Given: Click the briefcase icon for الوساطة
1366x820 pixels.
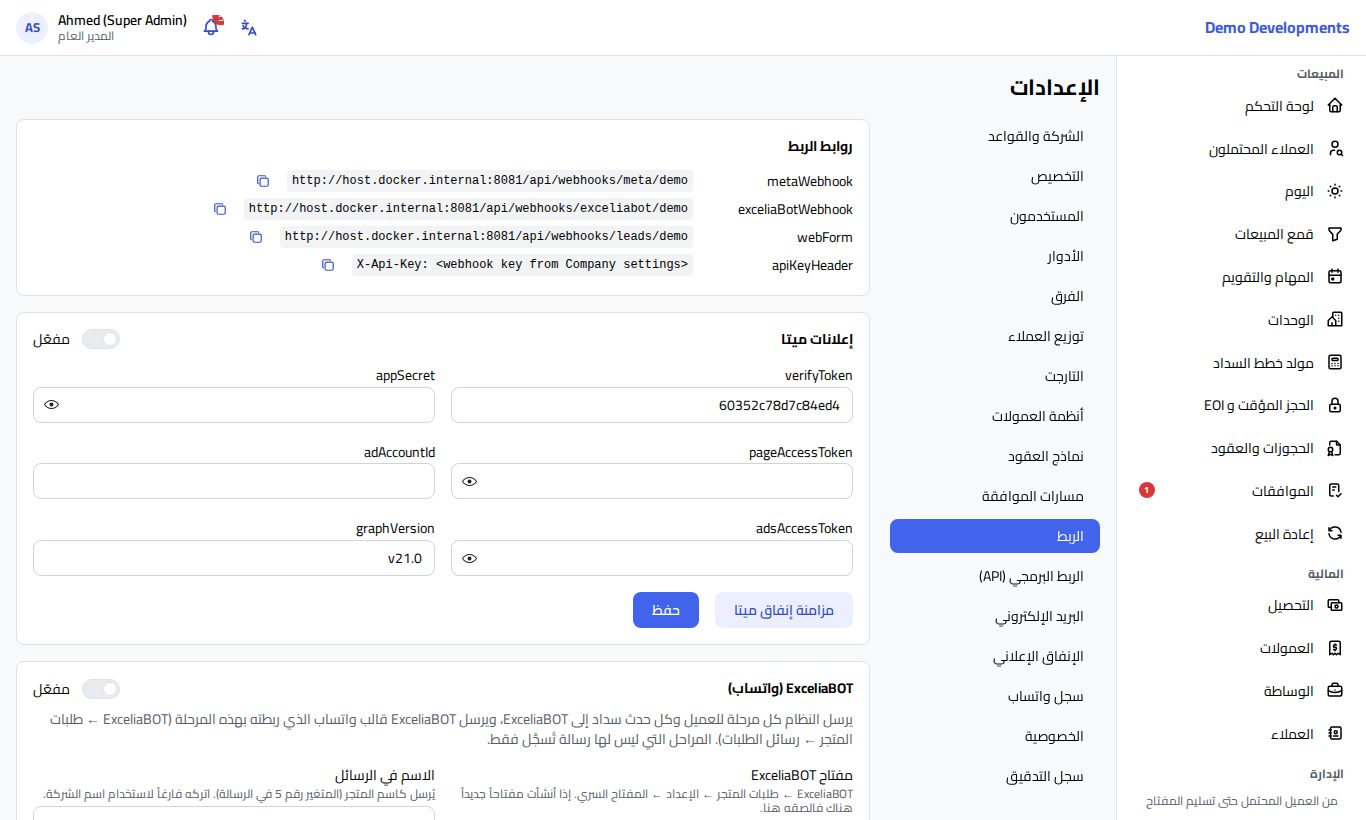Looking at the screenshot, I should pyautogui.click(x=1334, y=691).
